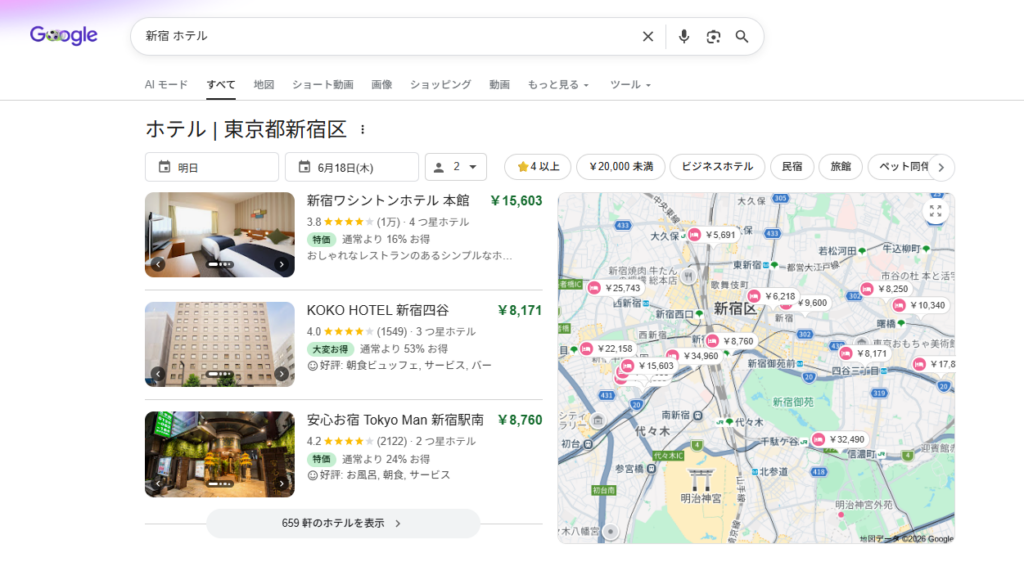Screen dimensions: 1024x571
Task: Show next photo of 新宿ワシントンホテル
Action: 281,264
